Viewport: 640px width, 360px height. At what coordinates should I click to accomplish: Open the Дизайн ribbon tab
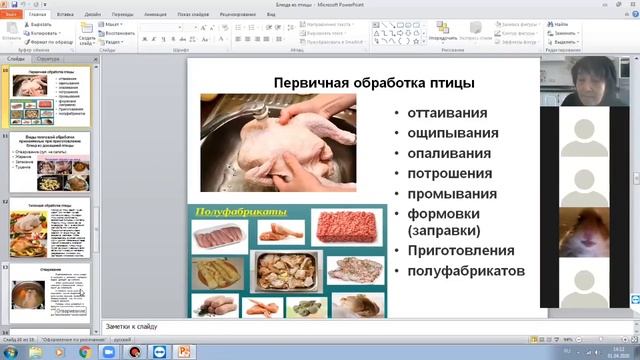93,14
